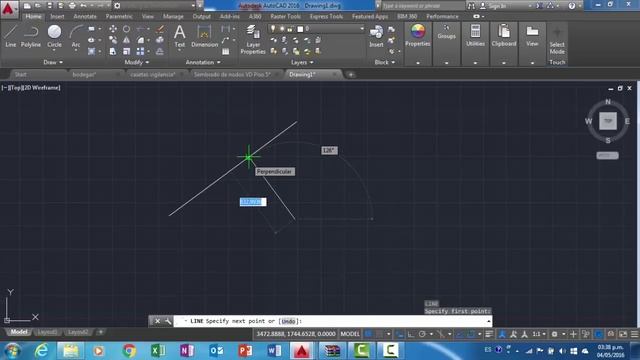This screenshot has height=360, width=640.
Task: Click the Plot printer icon in quick access toolbar
Action: (x=72, y=6)
